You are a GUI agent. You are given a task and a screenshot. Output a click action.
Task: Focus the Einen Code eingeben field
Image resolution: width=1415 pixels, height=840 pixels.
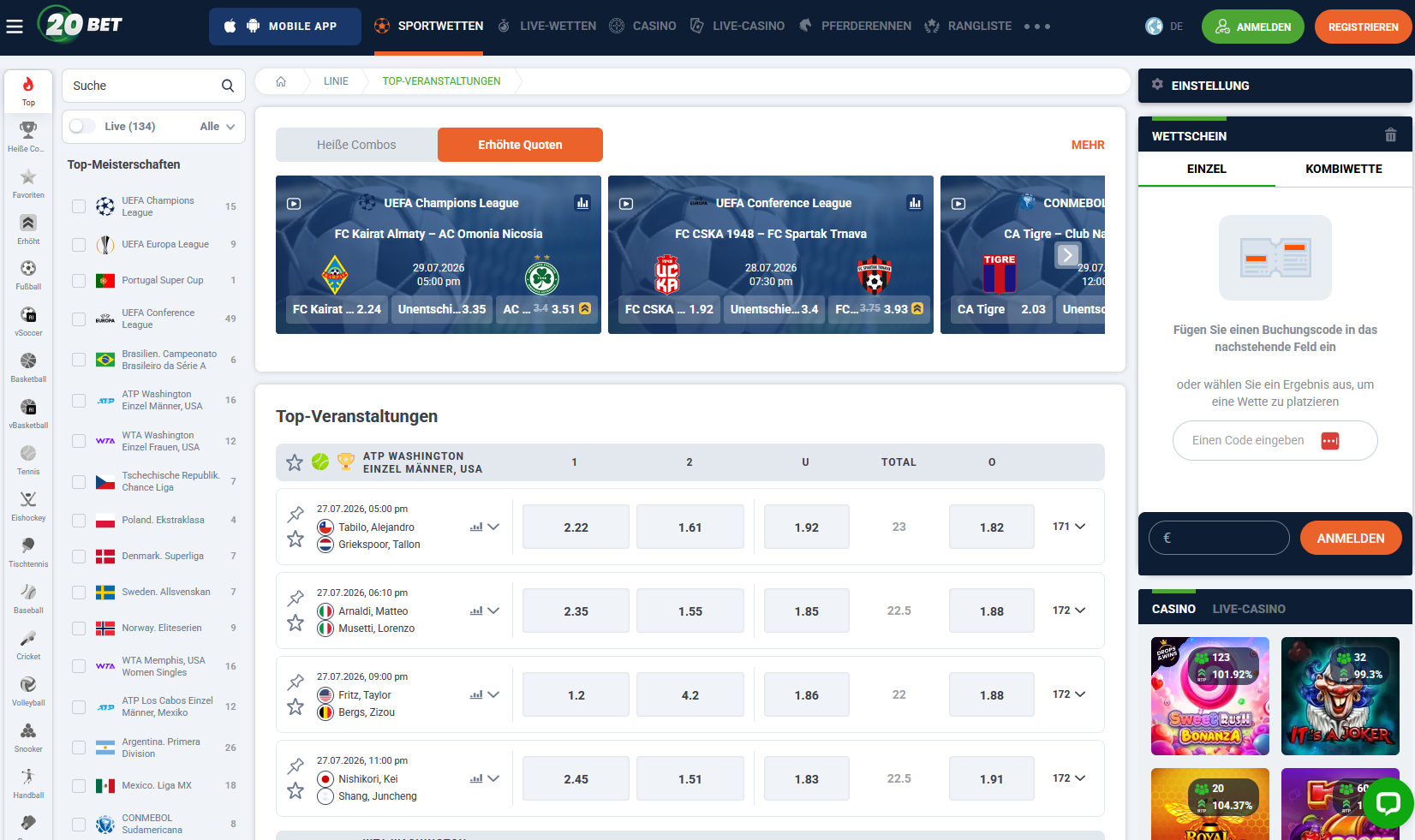pos(1275,441)
